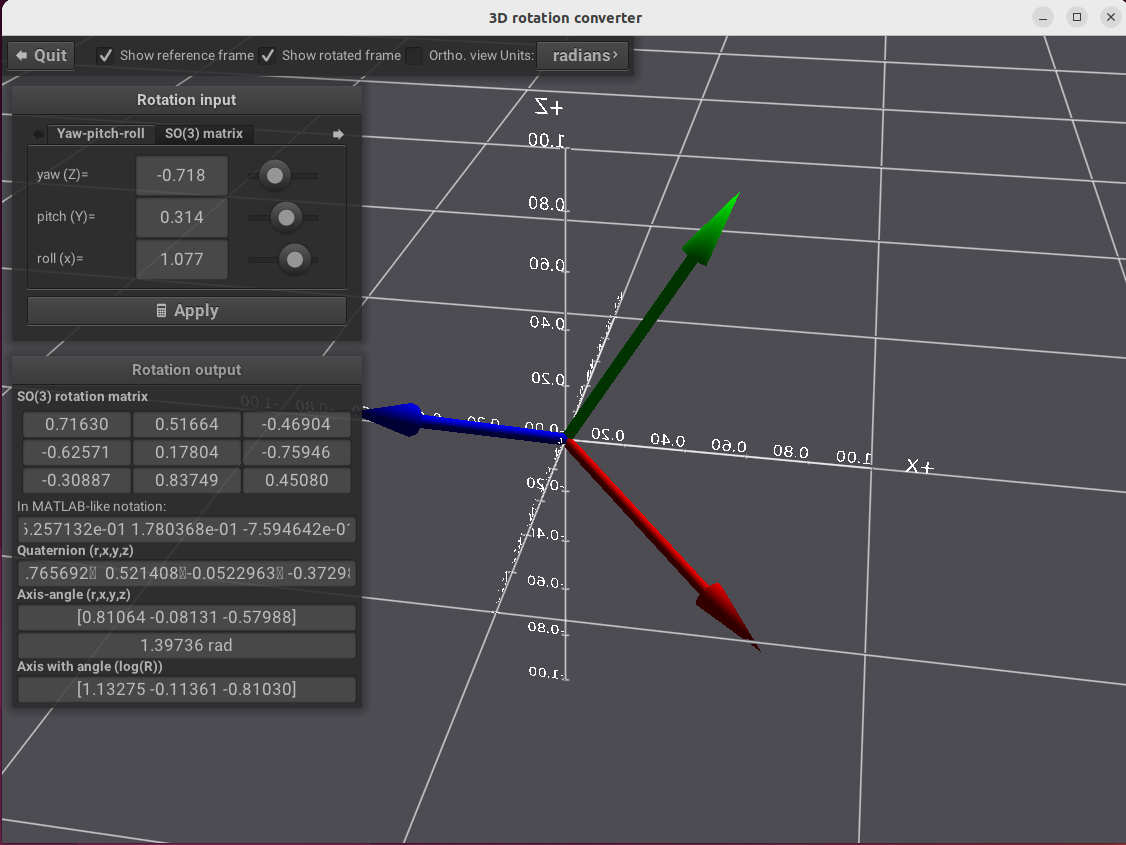This screenshot has width=1126, height=845.
Task: Click the right arrow tab scroller
Action: pyautogui.click(x=338, y=134)
